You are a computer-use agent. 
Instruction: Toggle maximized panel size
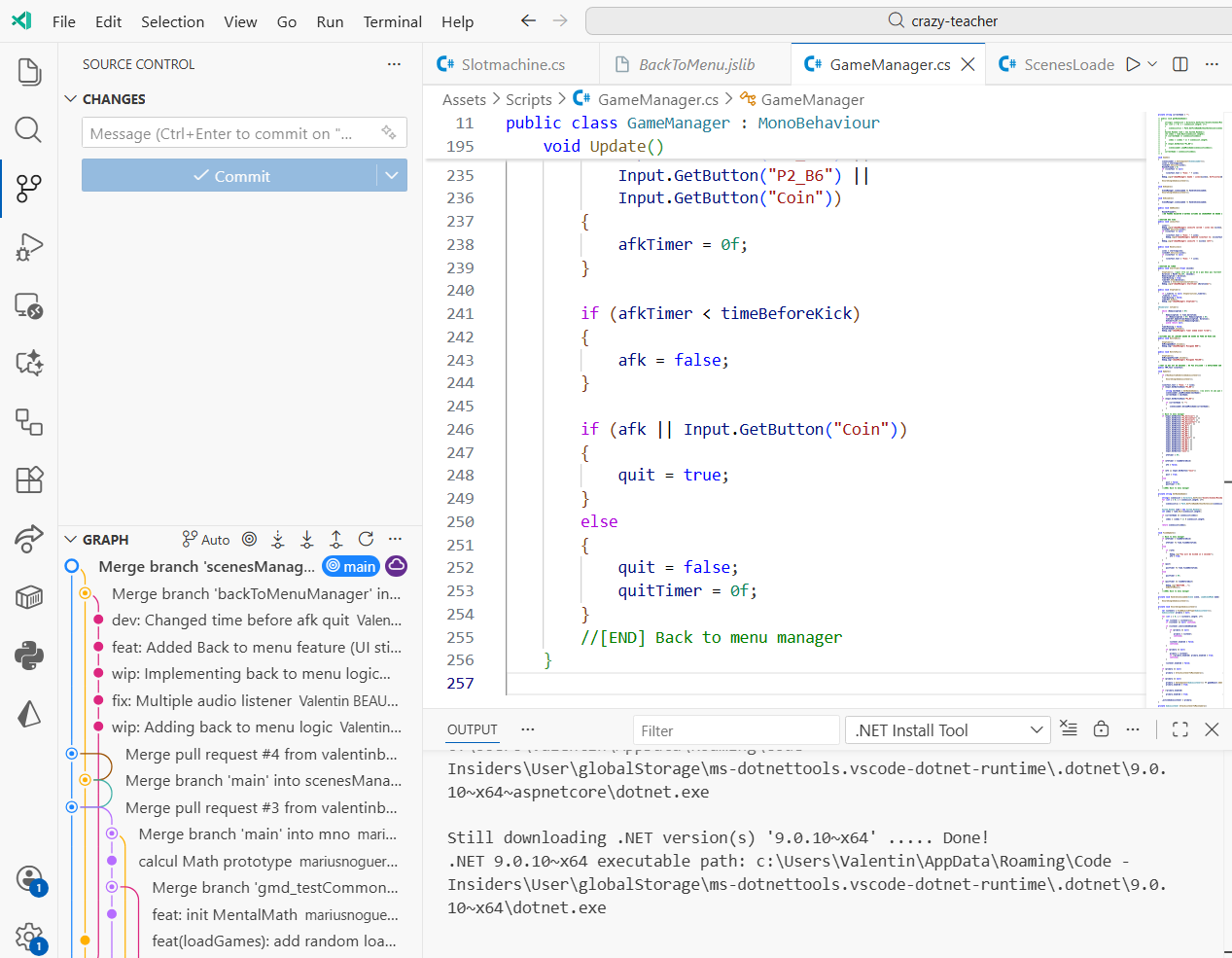[1180, 729]
